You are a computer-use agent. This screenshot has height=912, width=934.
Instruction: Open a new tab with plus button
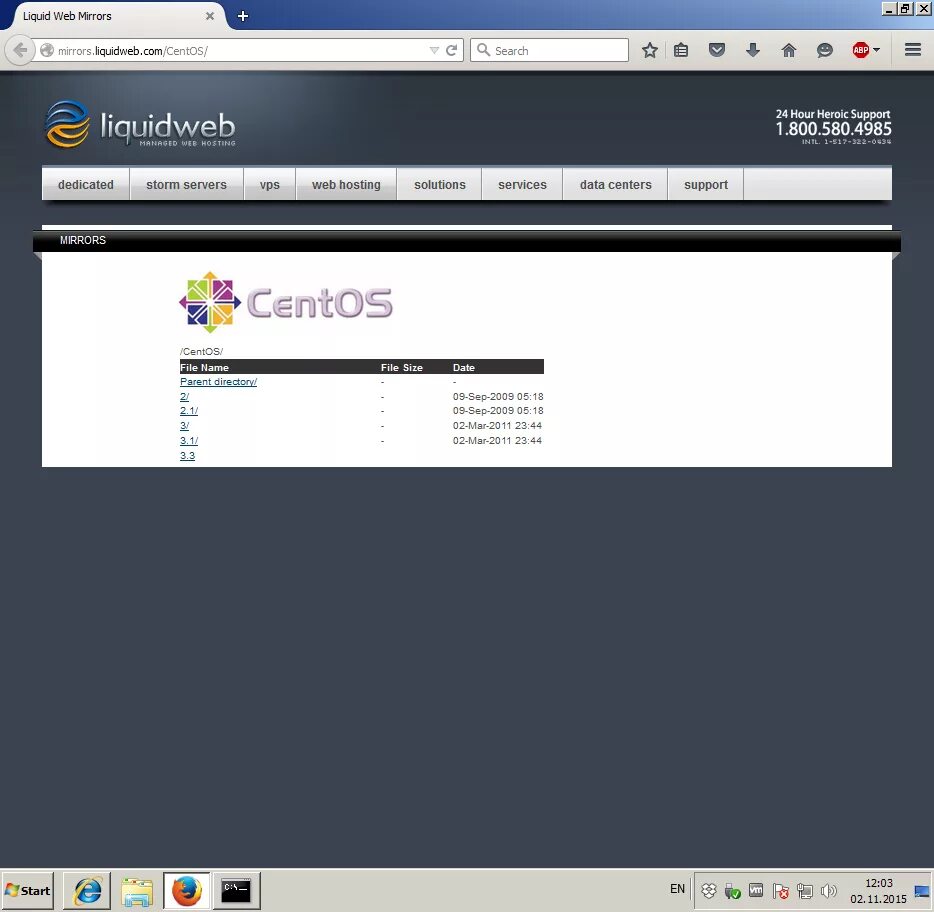pyautogui.click(x=243, y=16)
